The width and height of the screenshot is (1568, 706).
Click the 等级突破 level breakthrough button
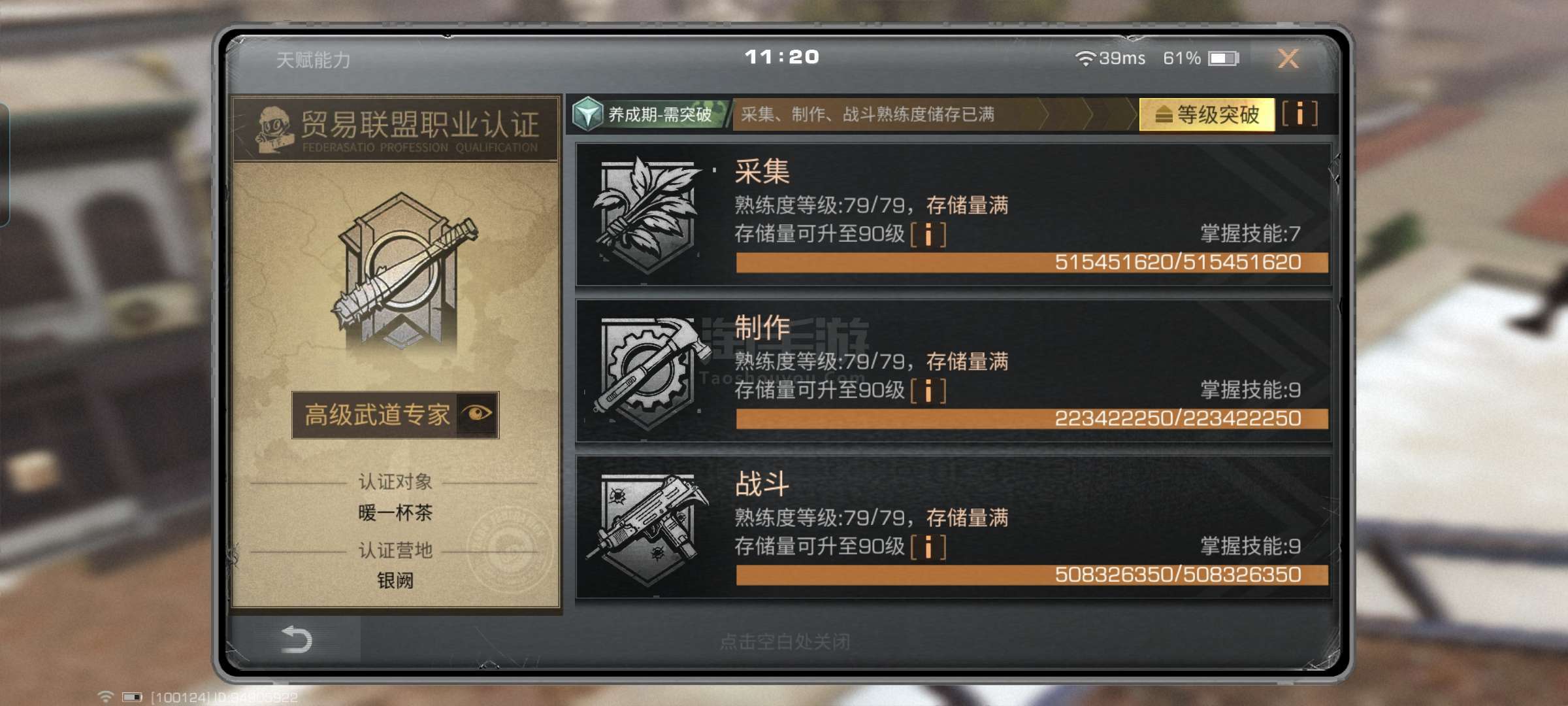(1207, 114)
